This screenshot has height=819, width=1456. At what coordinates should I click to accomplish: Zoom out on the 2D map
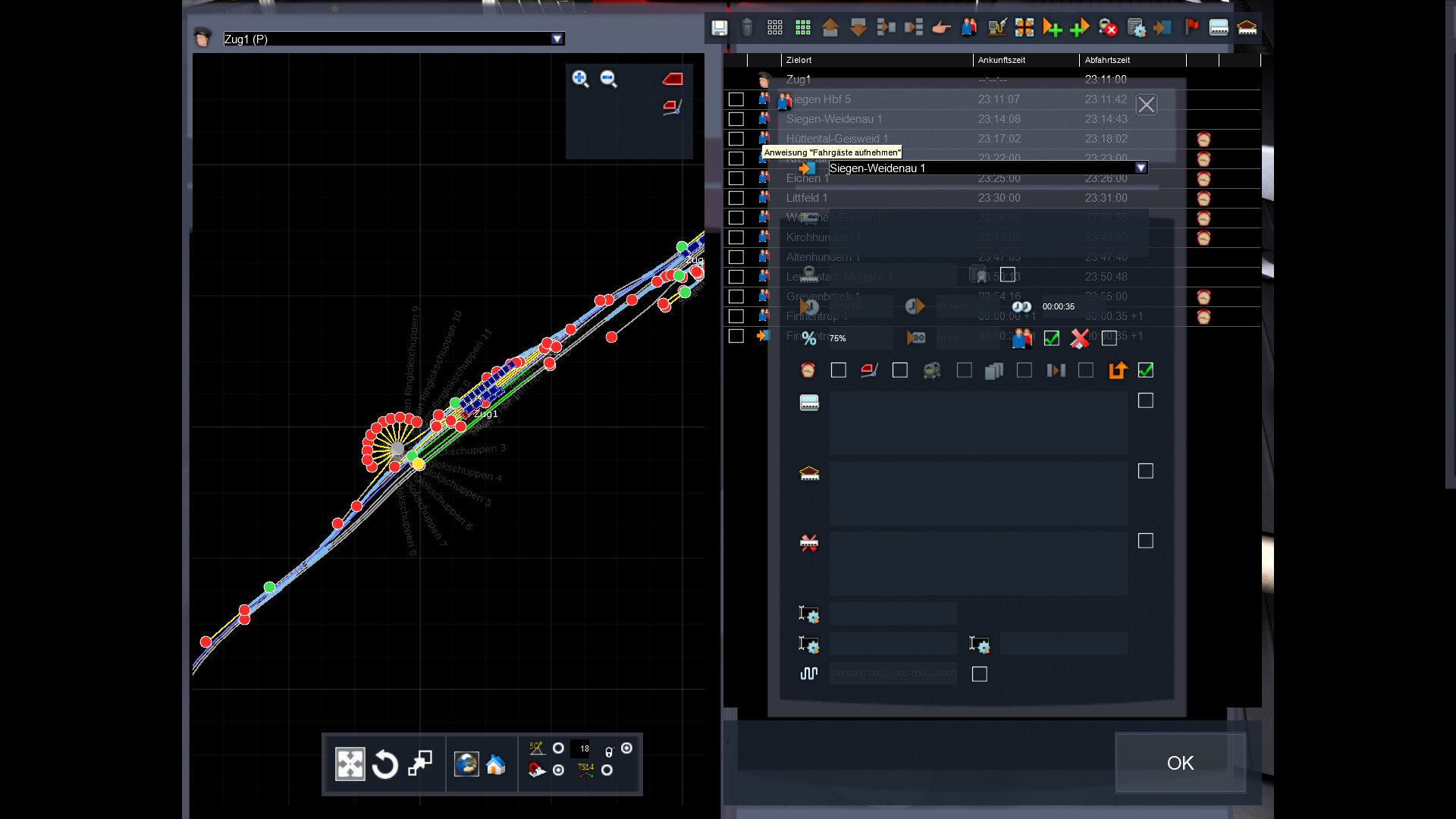pyautogui.click(x=608, y=79)
